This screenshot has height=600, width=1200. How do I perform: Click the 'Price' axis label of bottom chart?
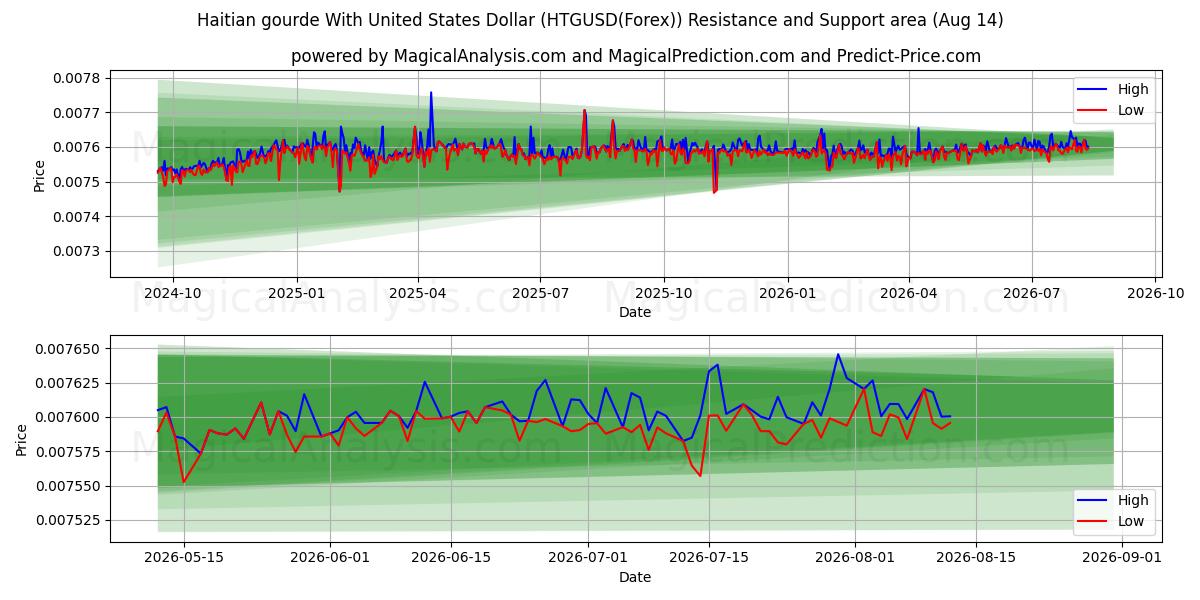[21, 439]
